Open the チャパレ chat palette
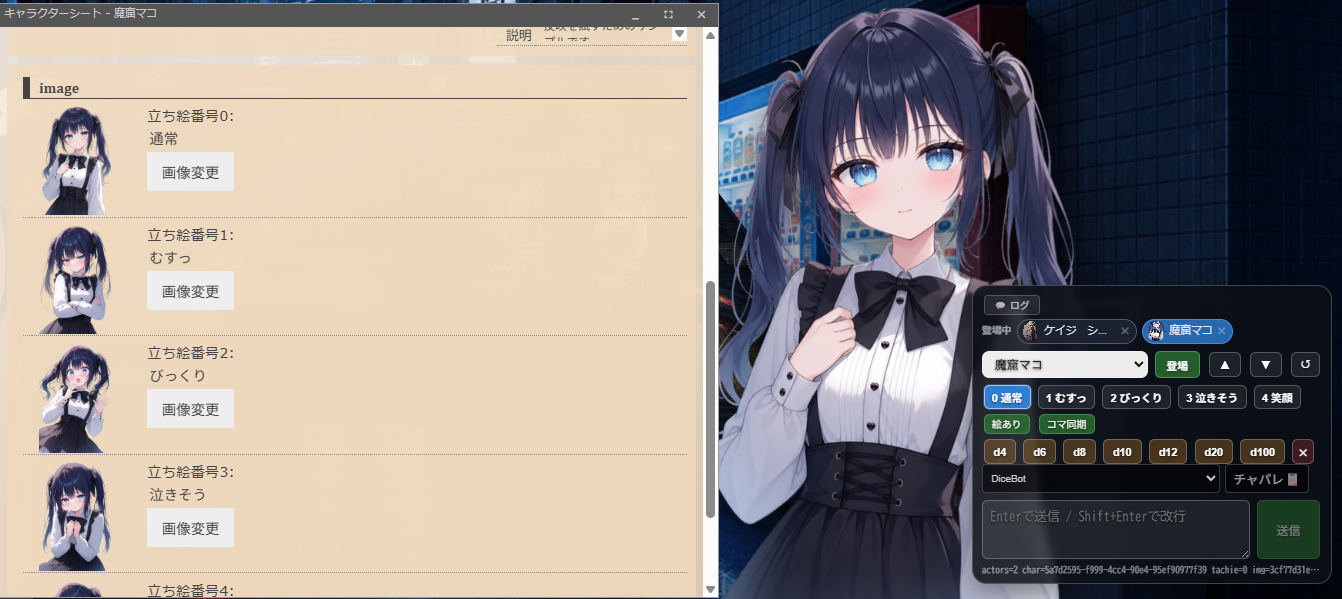 click(x=1266, y=479)
